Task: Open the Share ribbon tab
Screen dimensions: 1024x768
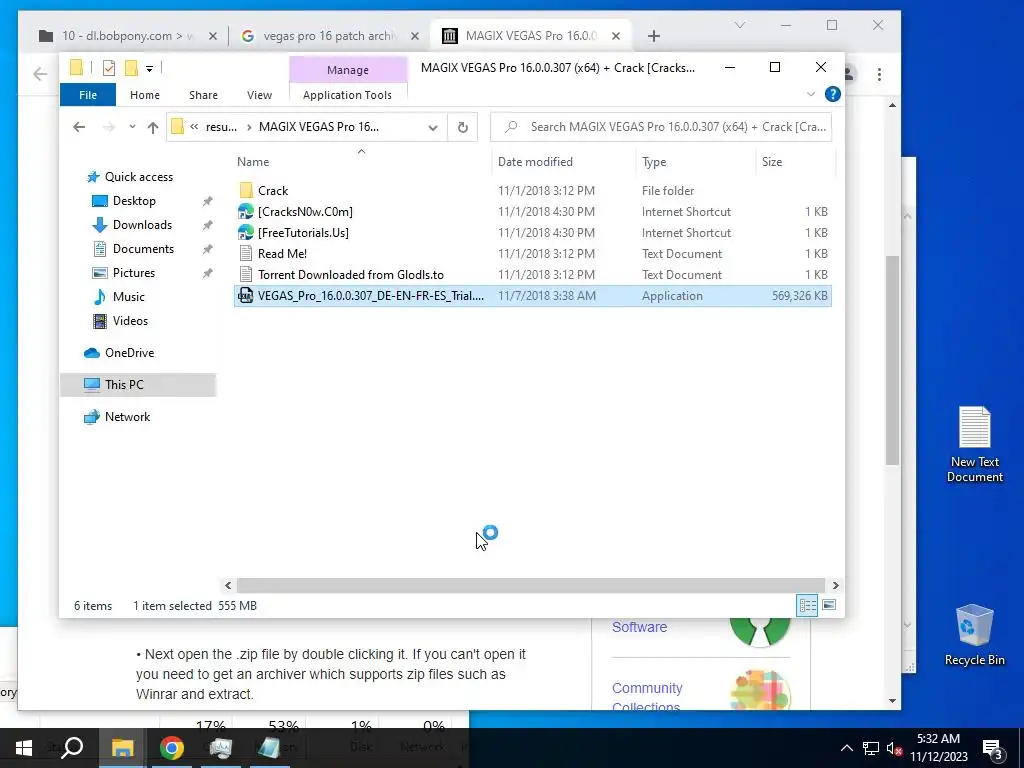Action: (203, 95)
